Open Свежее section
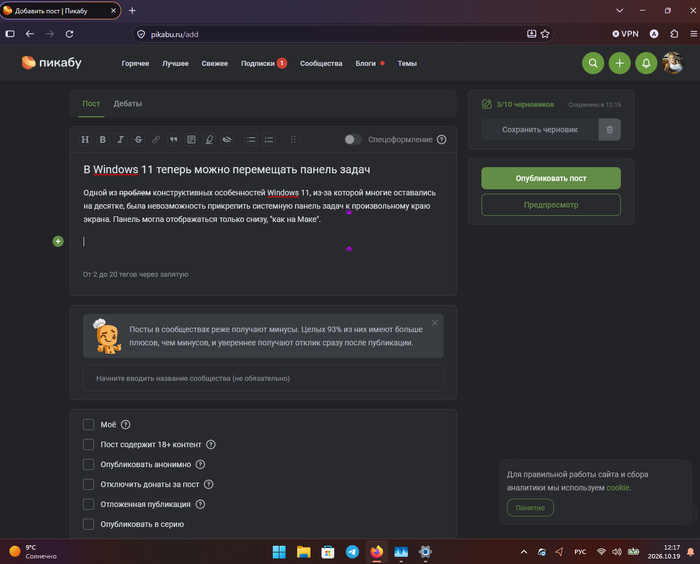The height and width of the screenshot is (564, 700). [x=215, y=63]
